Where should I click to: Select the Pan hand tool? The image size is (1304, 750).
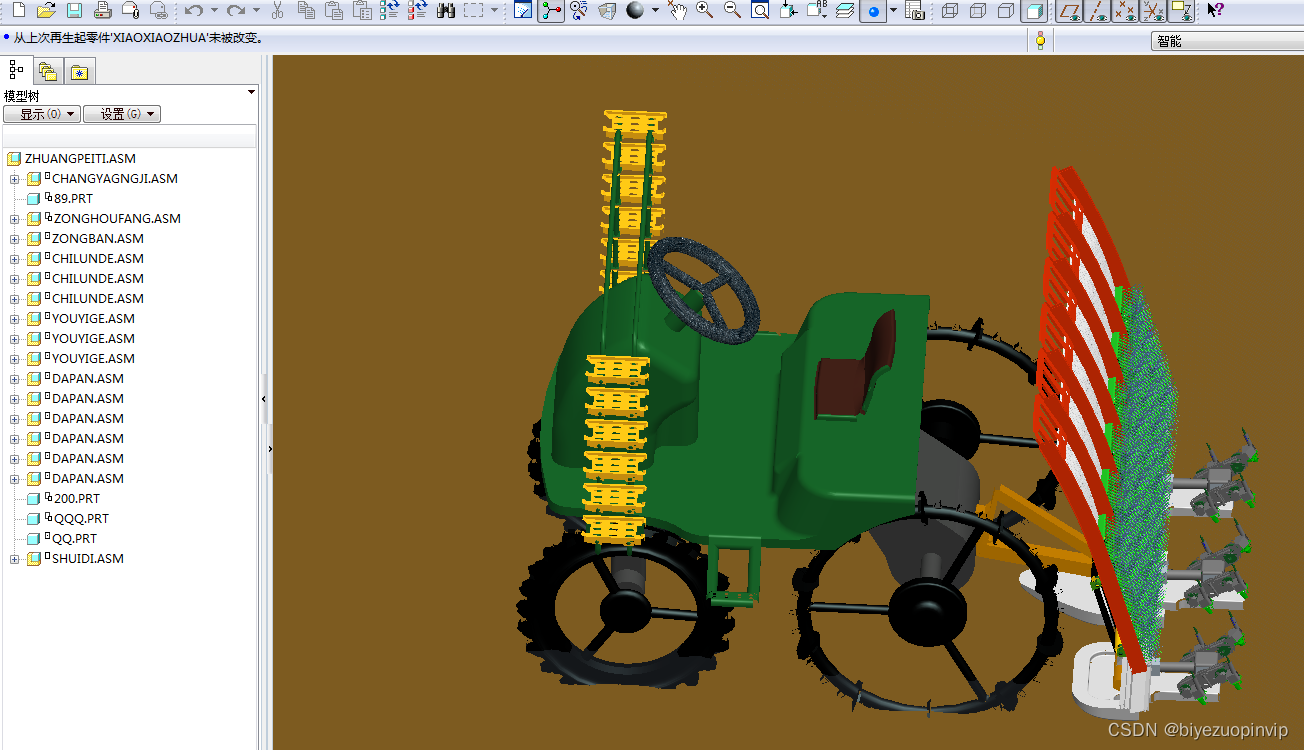click(678, 11)
